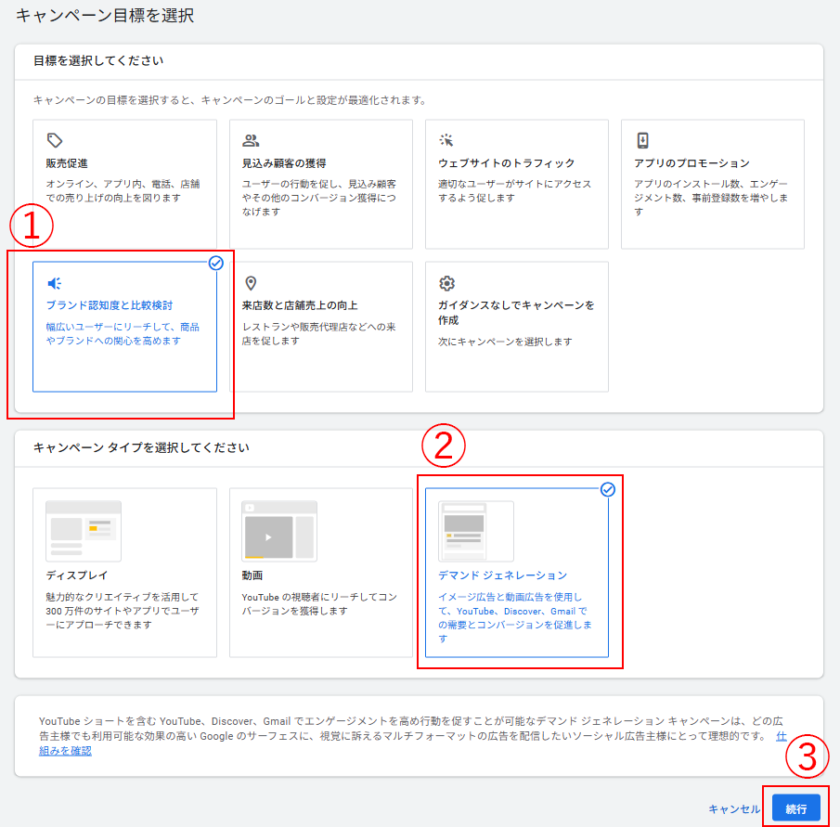Pick the ウェブサイトのトラフィック goal title
The height and width of the screenshot is (827, 840).
tap(506, 163)
